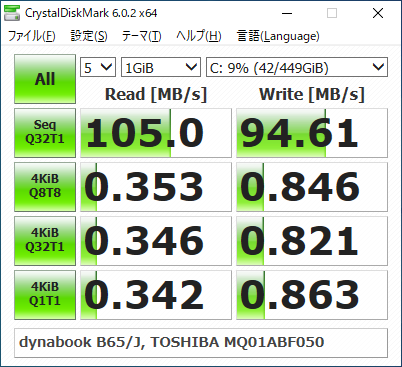Expand the test count dropdown showing 5
Screen dimensions: 402x367
98,67
